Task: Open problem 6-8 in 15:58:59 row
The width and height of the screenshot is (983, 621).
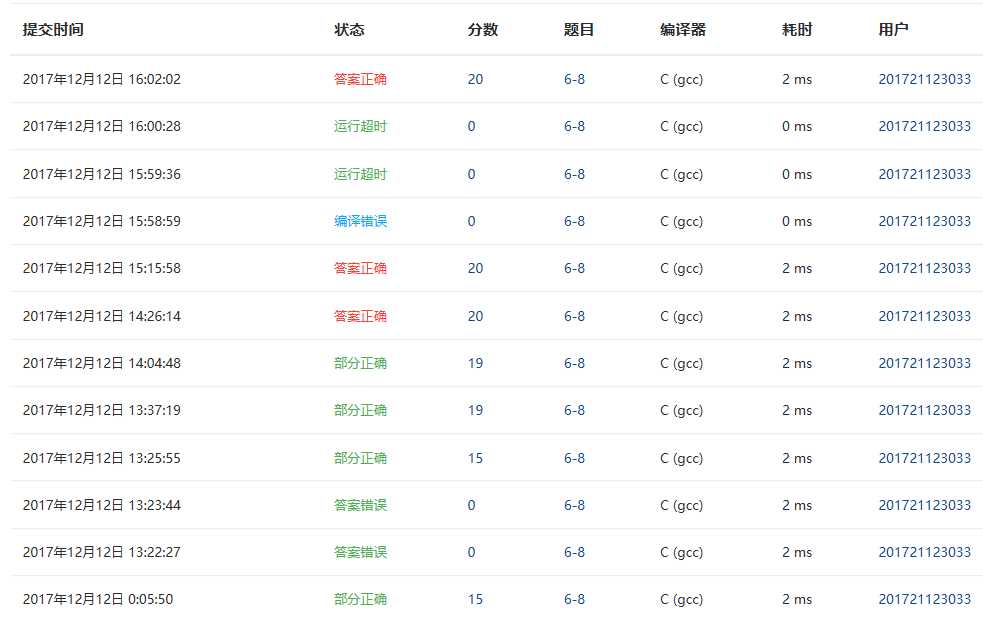Action: click(574, 221)
